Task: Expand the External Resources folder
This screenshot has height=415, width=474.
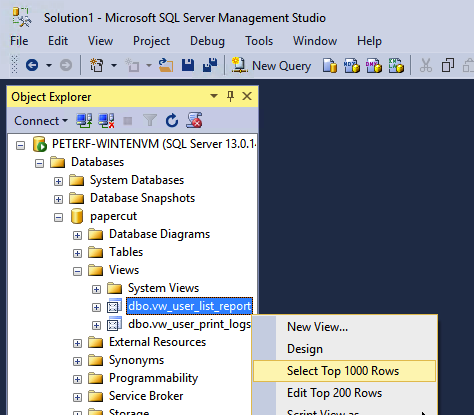Action: pyautogui.click(x=77, y=343)
